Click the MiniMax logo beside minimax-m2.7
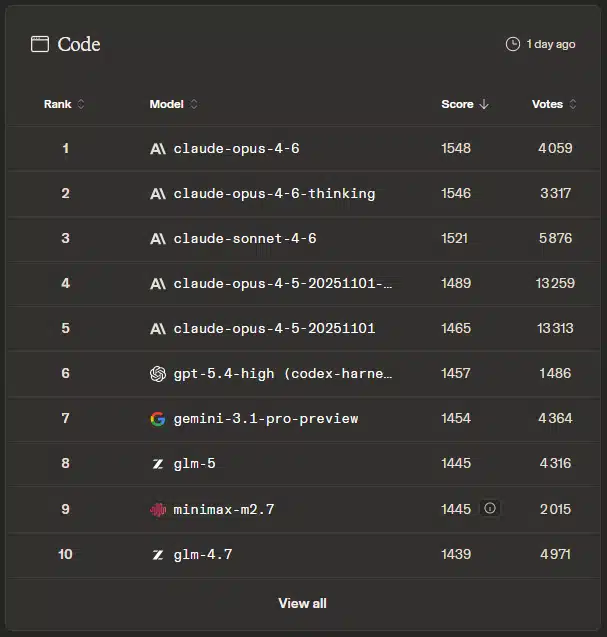607x637 pixels. click(157, 510)
